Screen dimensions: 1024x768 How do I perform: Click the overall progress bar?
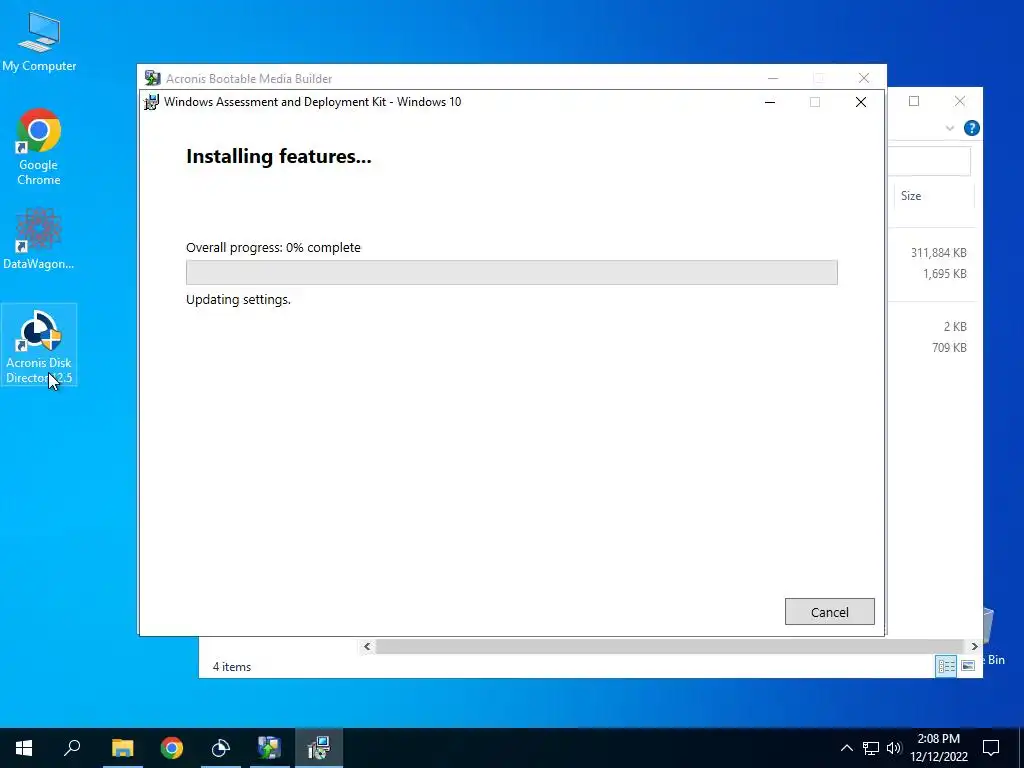(x=511, y=272)
